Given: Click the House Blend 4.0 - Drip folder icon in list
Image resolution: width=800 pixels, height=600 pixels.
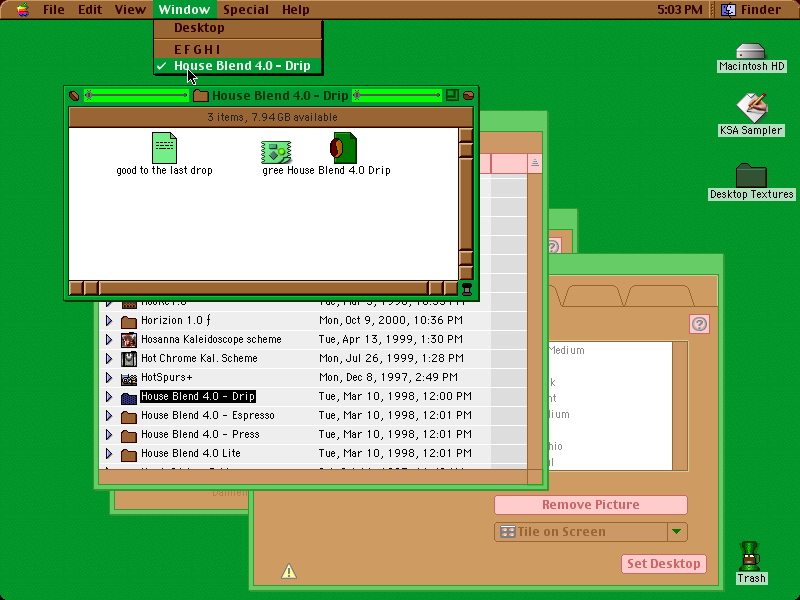Looking at the screenshot, I should [129, 397].
